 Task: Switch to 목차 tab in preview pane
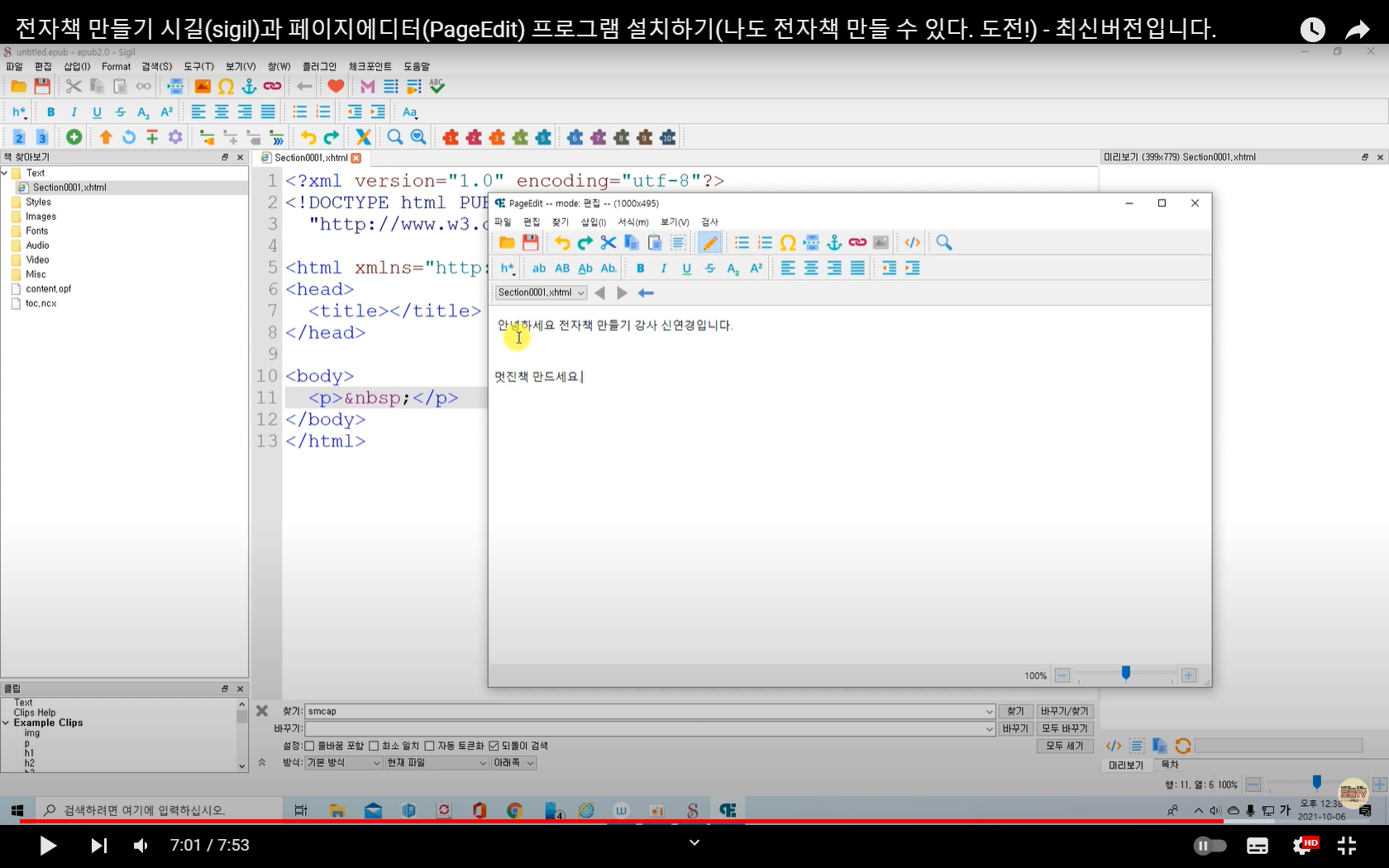pyautogui.click(x=1170, y=765)
